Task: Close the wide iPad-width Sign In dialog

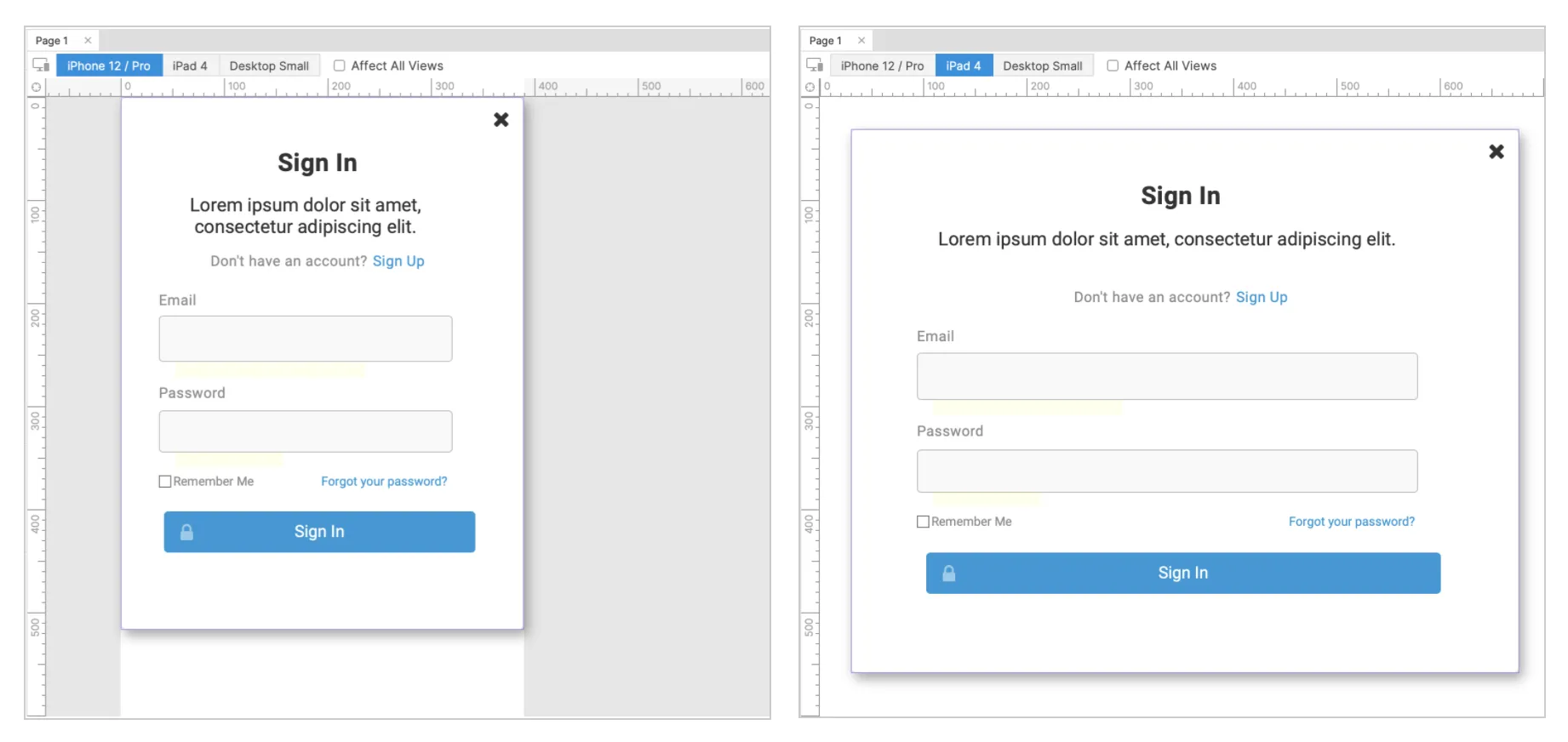Action: pos(1496,151)
